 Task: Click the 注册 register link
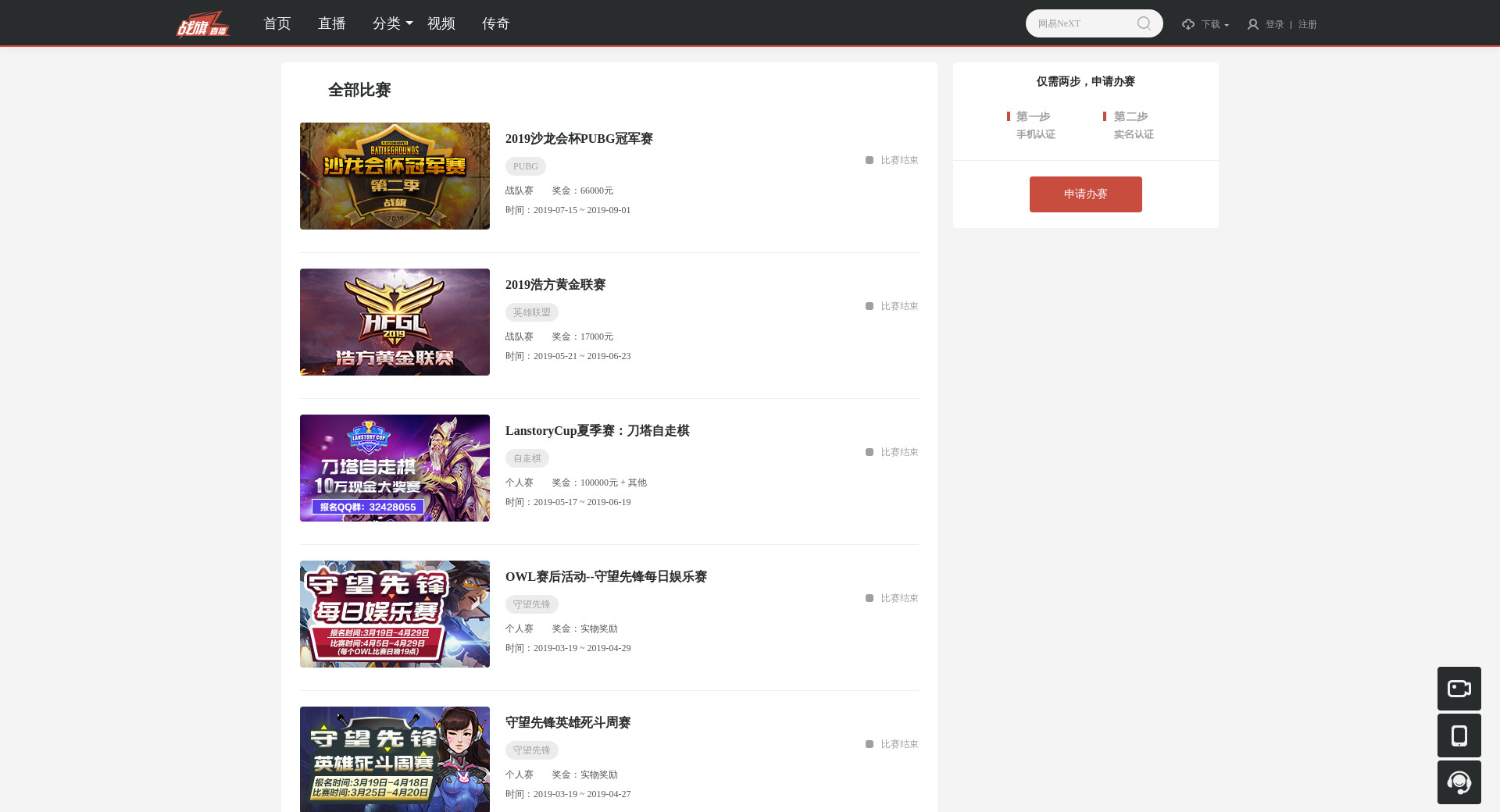click(1307, 24)
